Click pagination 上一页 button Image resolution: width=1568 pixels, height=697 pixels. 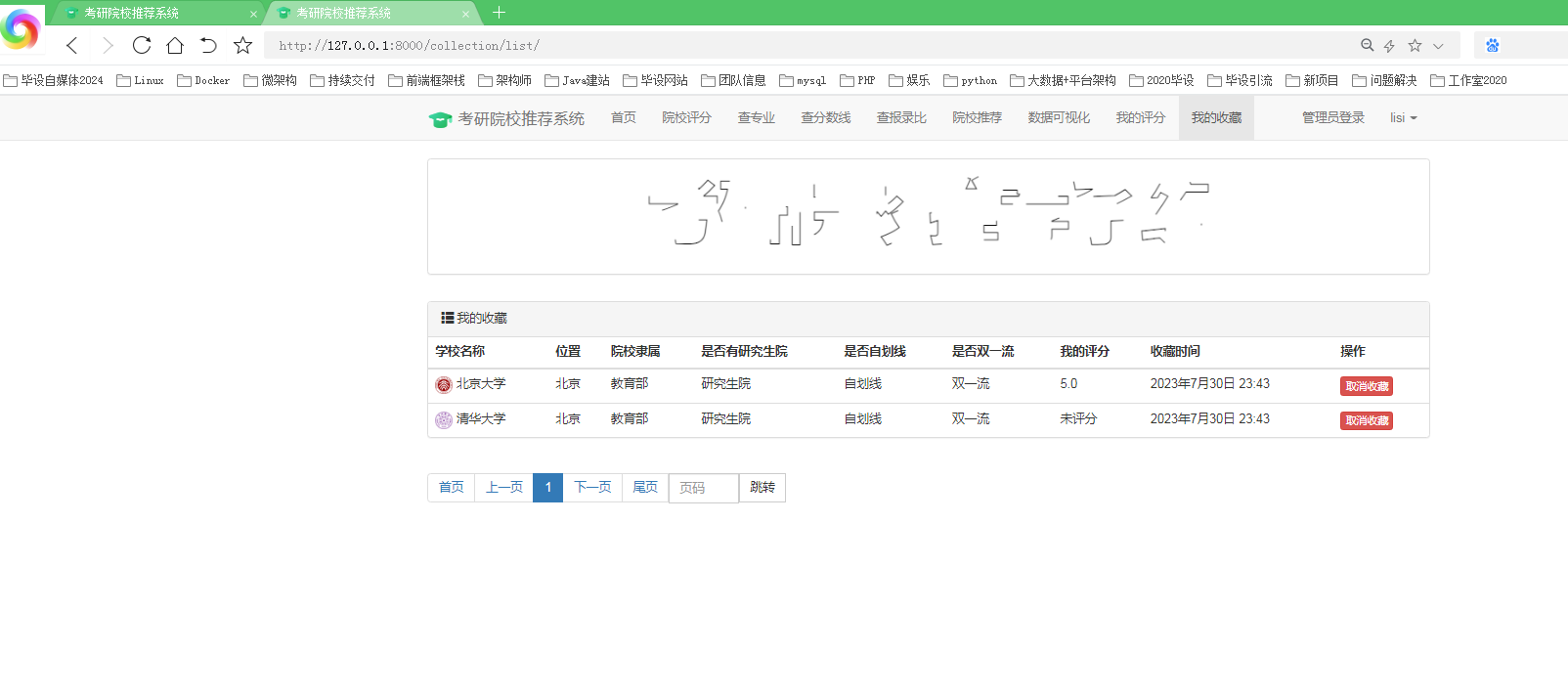pyautogui.click(x=504, y=488)
